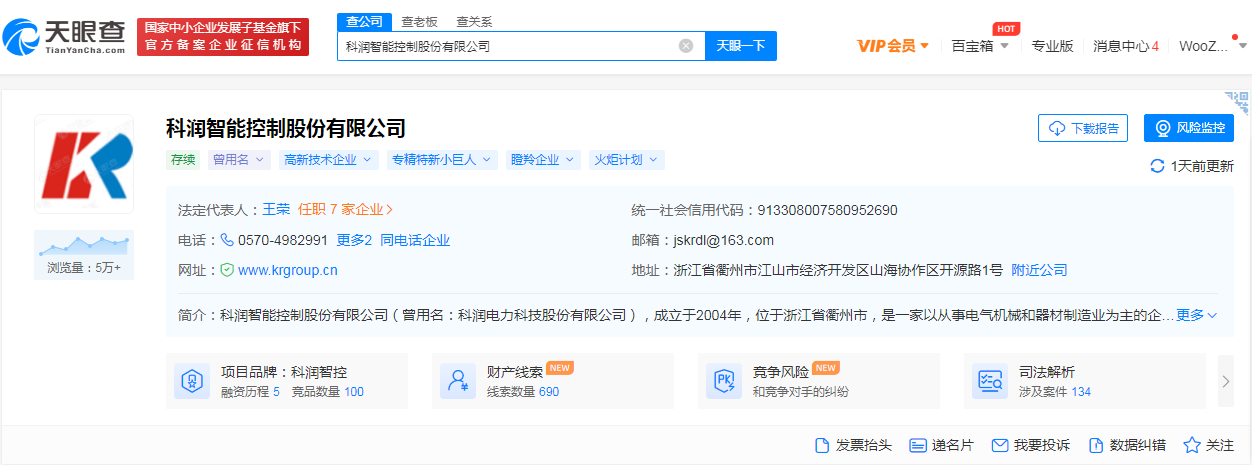
Task: Open 竞品数量 100 link
Action: point(327,392)
